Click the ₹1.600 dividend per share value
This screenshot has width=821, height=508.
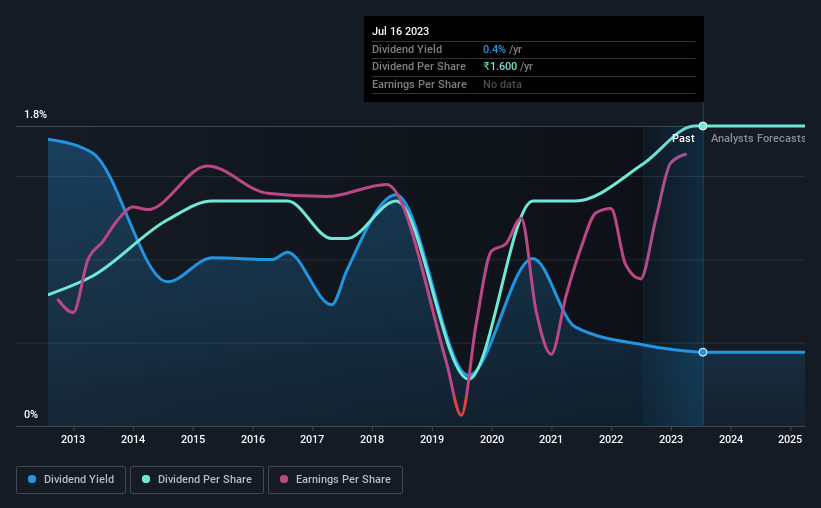[500, 67]
